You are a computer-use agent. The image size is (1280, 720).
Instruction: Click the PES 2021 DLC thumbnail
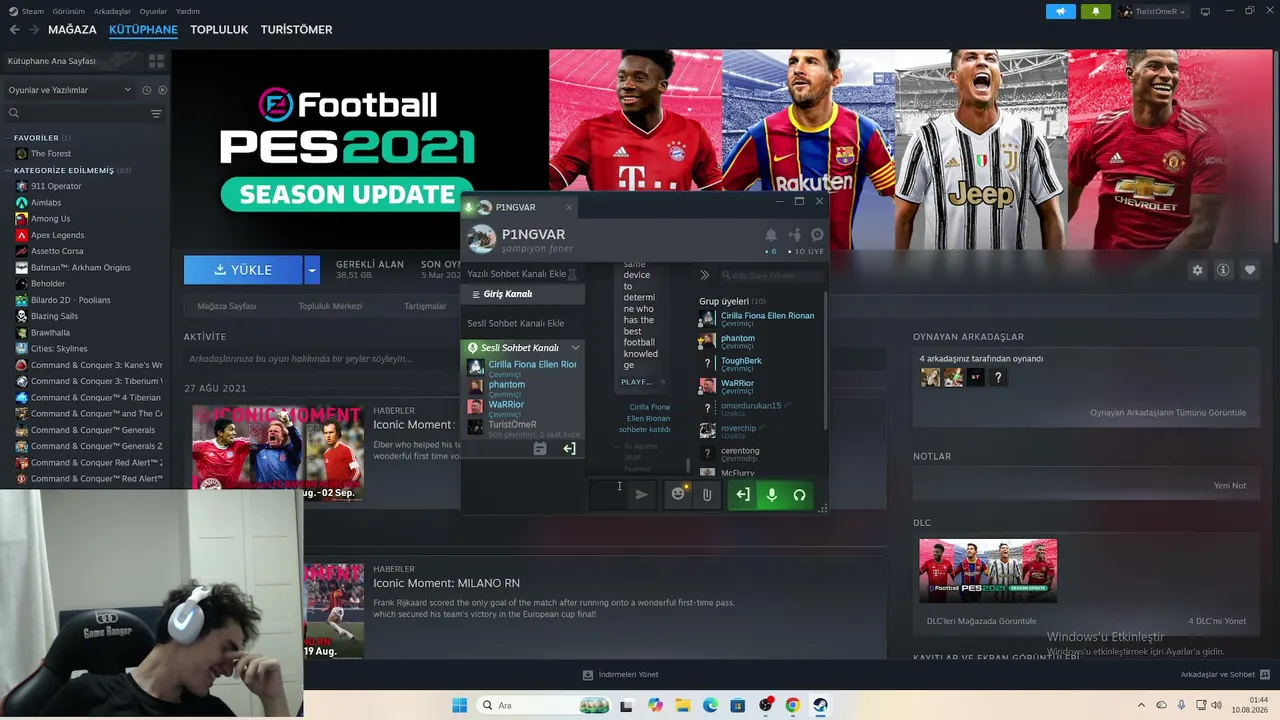click(988, 571)
